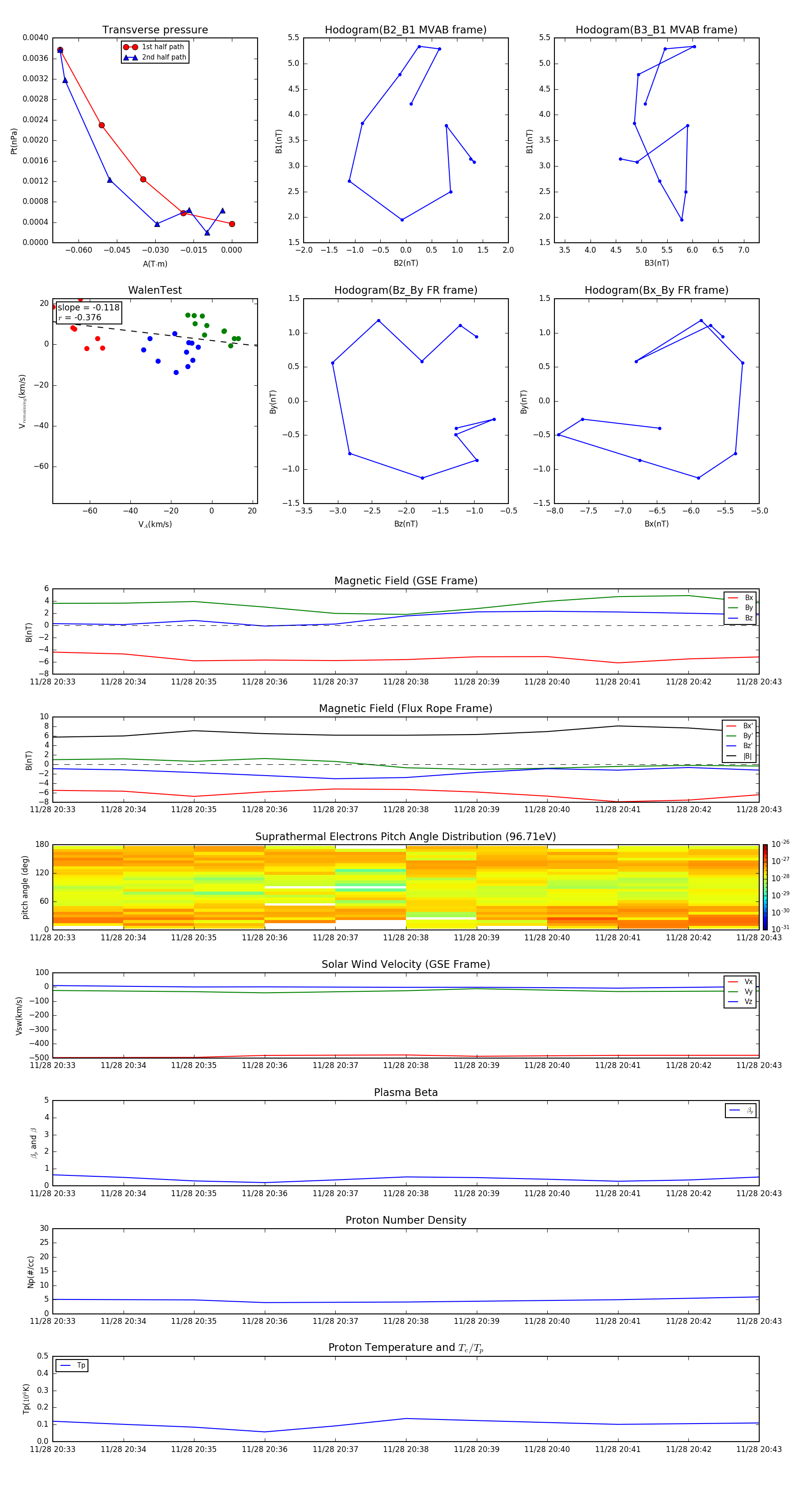The width and height of the screenshot is (812, 1489).
Task: Select the "Magnetic Field (GSE Frame)" title
Action: tap(406, 581)
